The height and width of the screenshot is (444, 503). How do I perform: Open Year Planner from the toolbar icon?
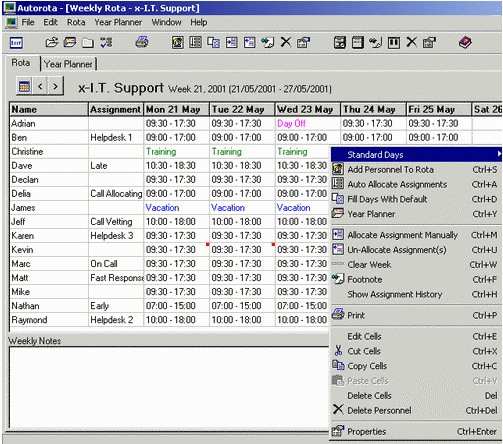click(x=70, y=42)
